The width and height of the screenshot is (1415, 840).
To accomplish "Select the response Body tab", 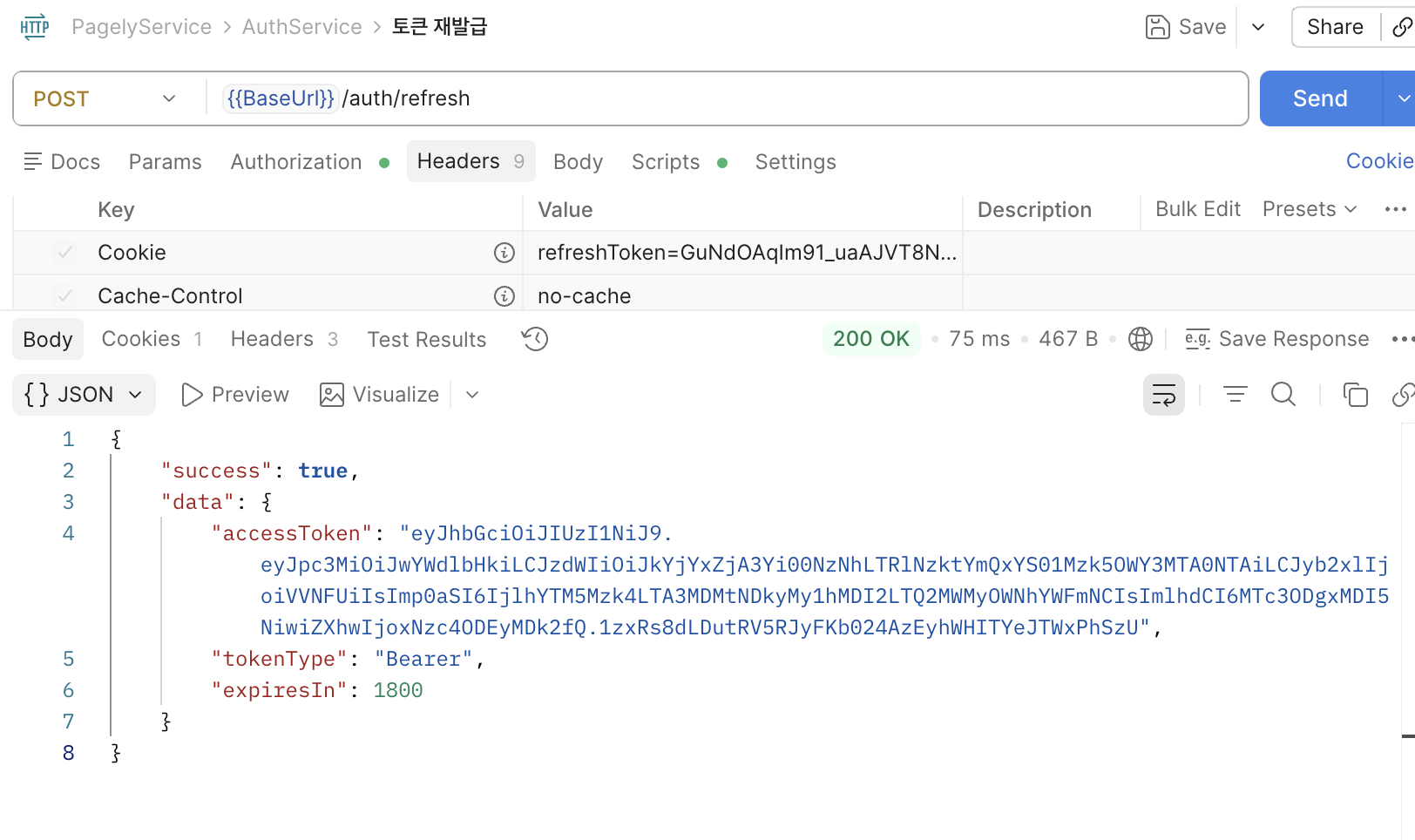I will click(48, 339).
